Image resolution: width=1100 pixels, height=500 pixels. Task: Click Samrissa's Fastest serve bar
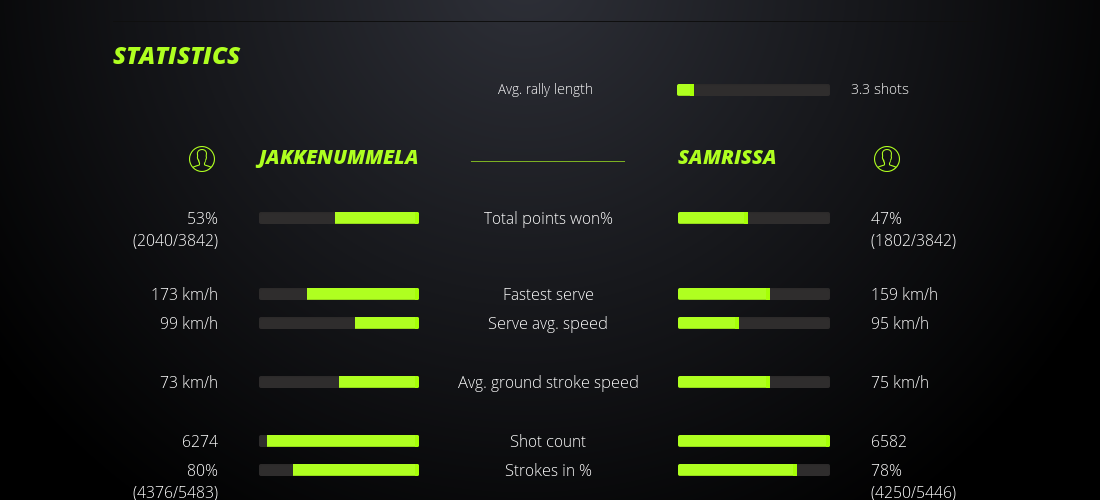click(x=753, y=294)
